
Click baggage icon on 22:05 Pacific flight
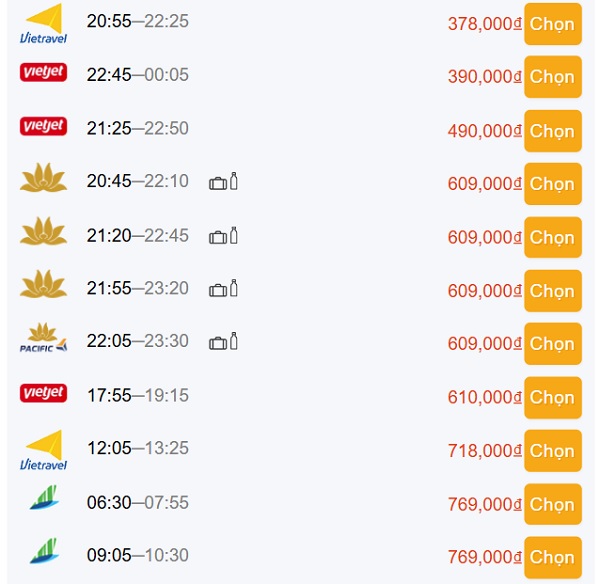218,343
